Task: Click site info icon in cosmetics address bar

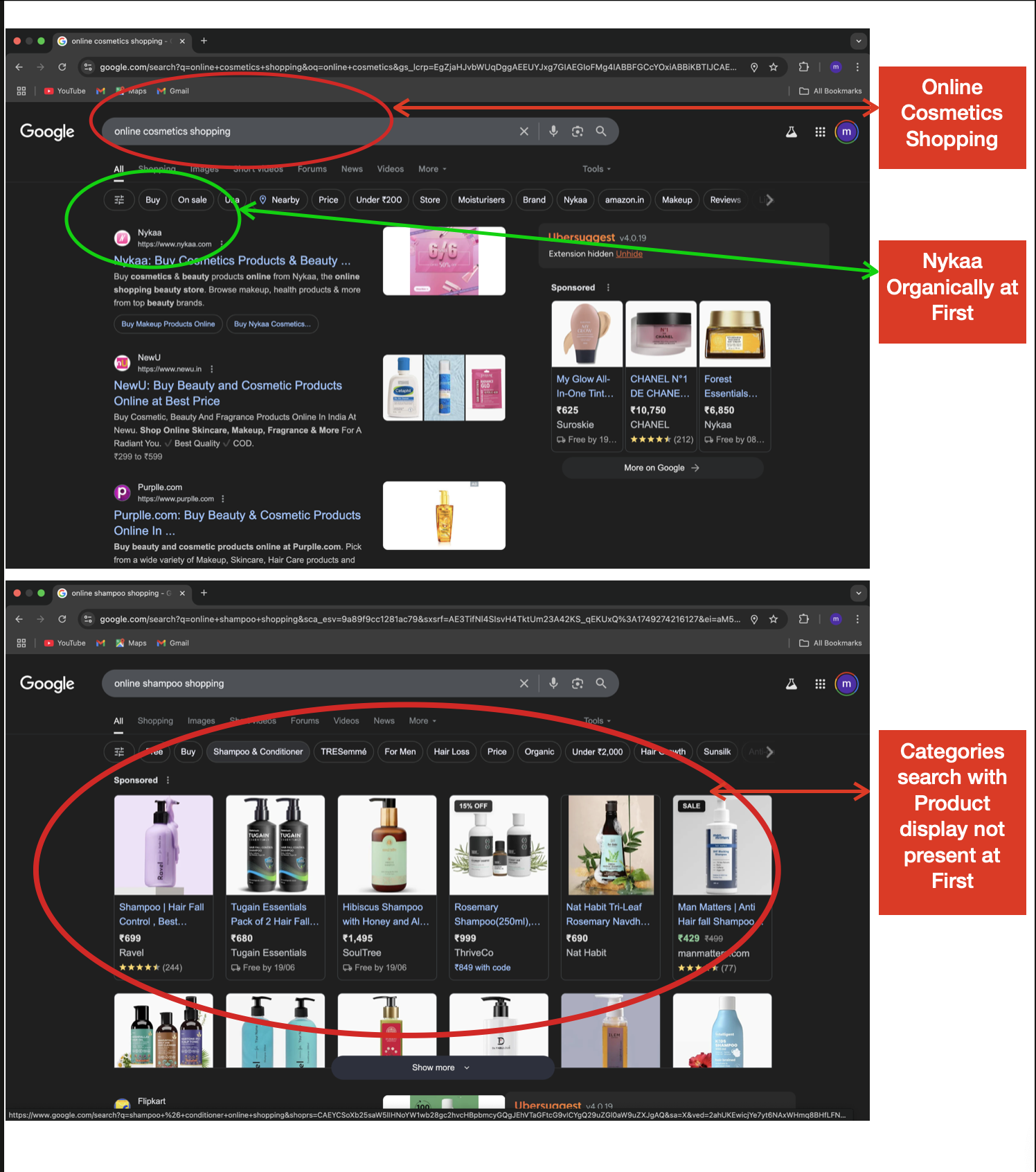Action: (x=87, y=67)
